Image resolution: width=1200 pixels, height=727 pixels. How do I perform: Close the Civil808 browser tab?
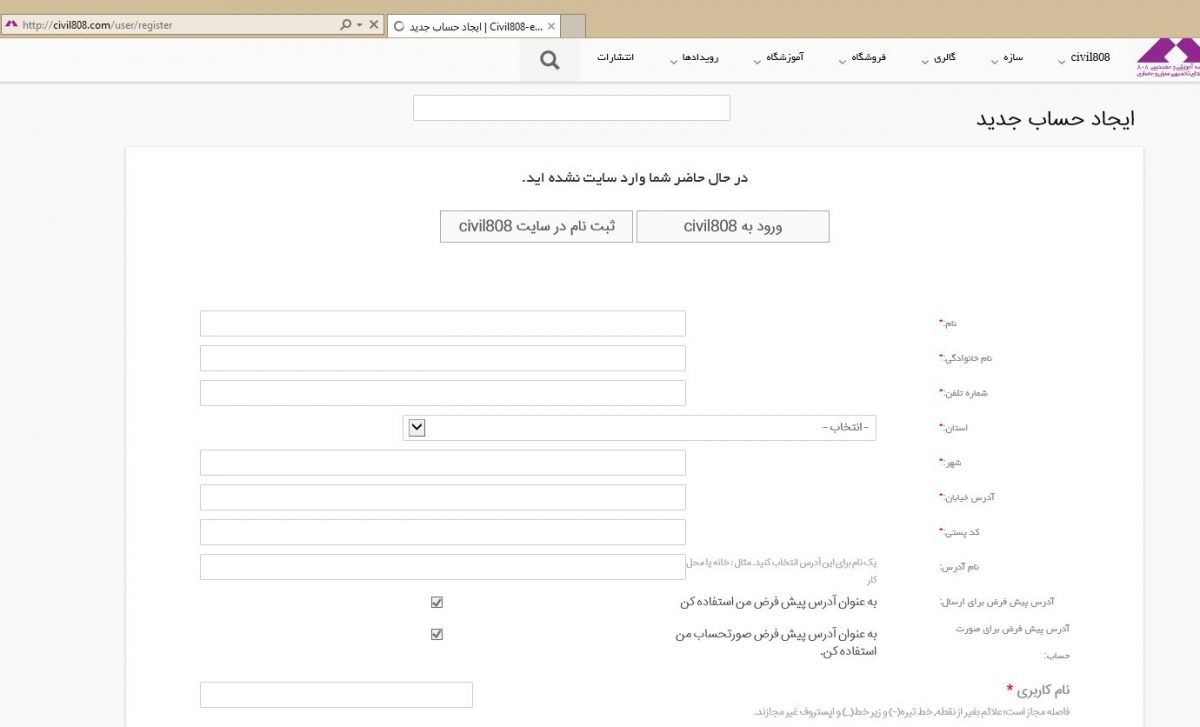pyautogui.click(x=551, y=26)
